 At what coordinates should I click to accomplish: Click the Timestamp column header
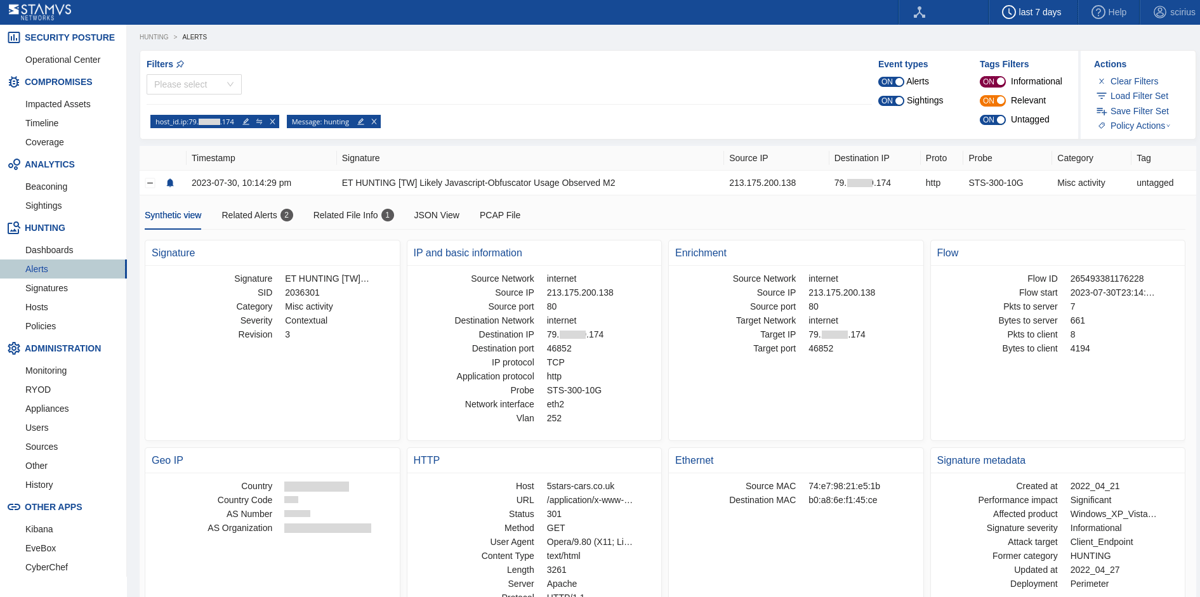[x=214, y=158]
